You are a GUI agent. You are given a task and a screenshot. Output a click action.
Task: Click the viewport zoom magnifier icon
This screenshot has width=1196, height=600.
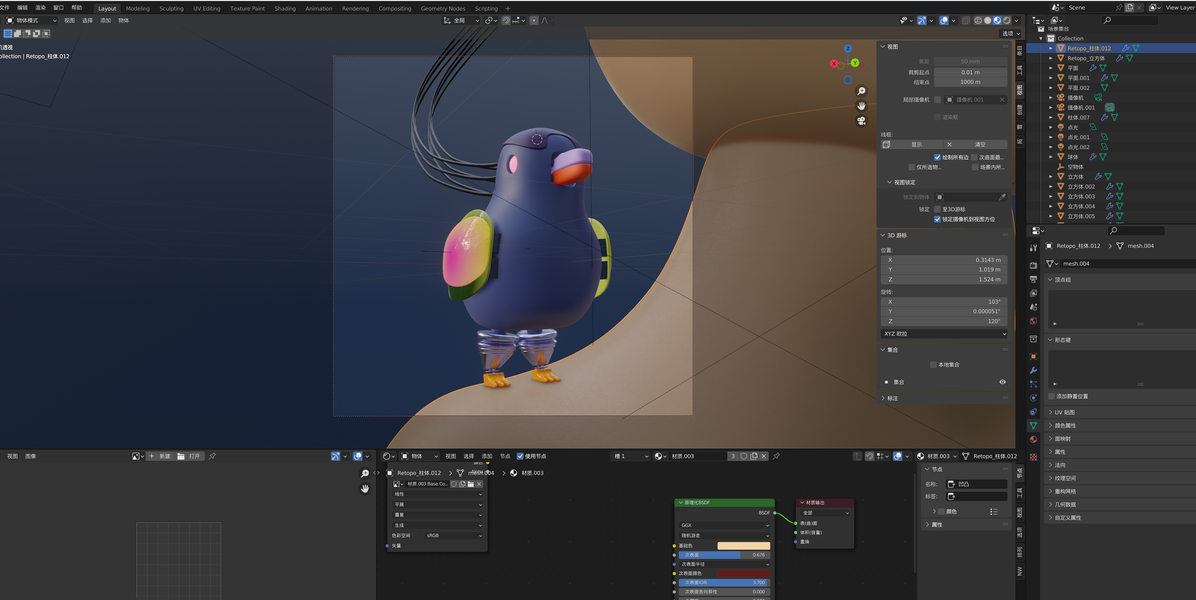pyautogui.click(x=861, y=91)
